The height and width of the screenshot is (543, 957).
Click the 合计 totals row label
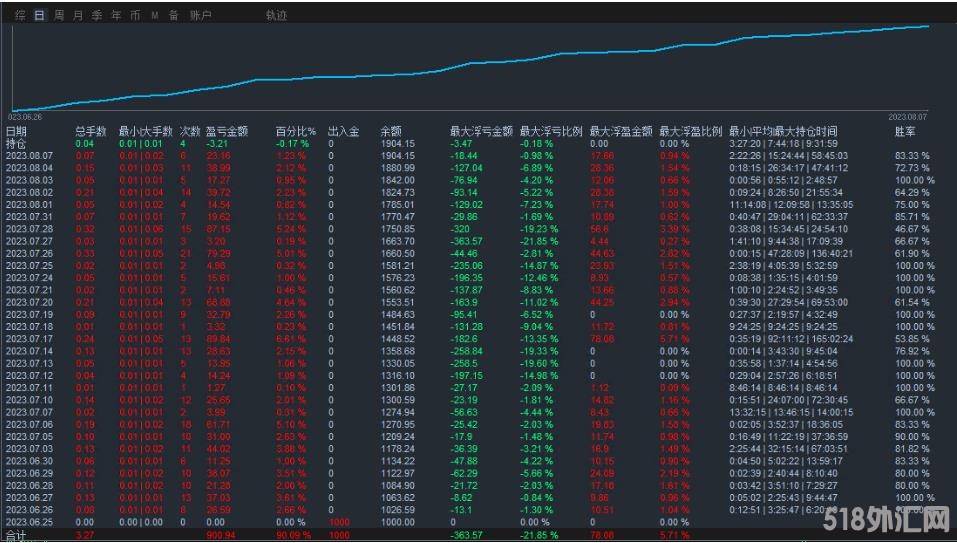point(17,535)
